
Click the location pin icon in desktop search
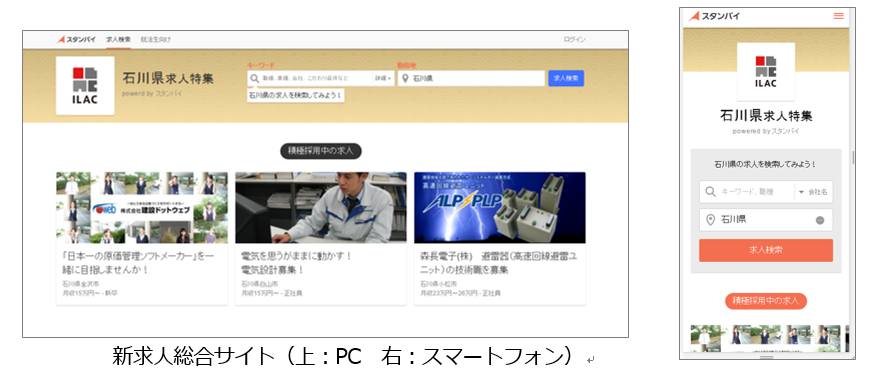coord(405,79)
